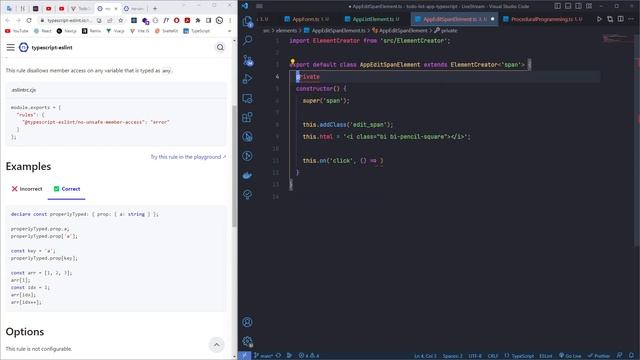640x360 pixels.
Task: Split the VS Code editor right
Action: point(620,19)
